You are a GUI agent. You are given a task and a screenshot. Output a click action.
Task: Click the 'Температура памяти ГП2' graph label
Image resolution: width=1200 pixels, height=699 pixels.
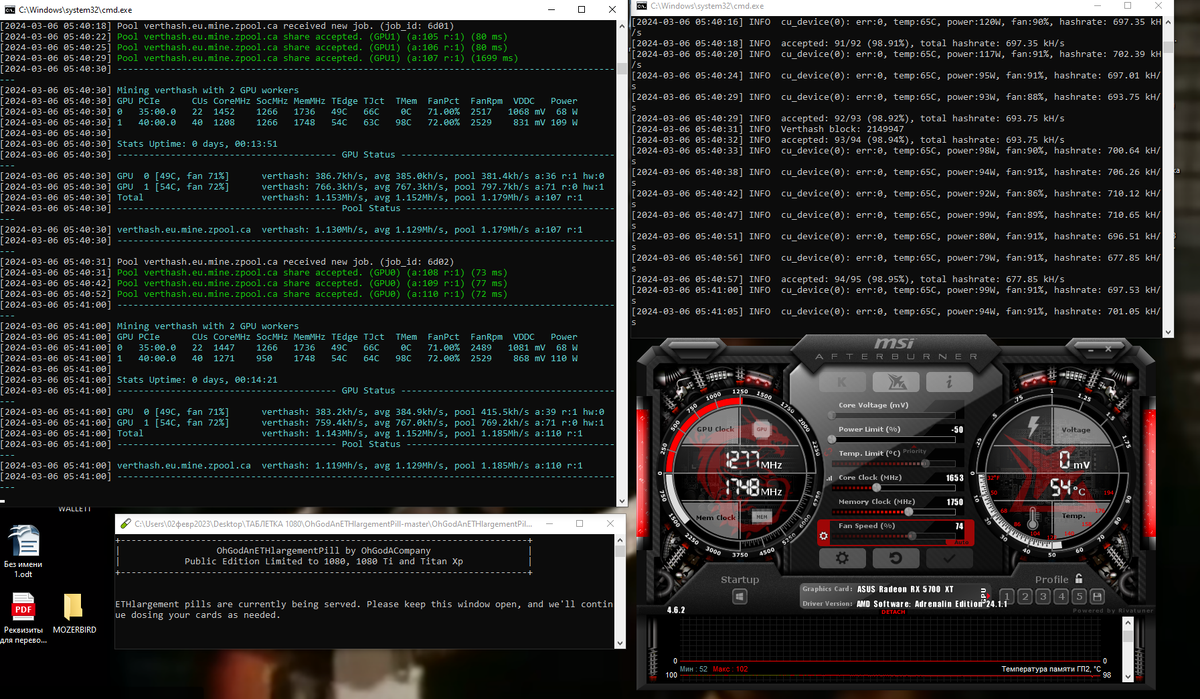1047,668
